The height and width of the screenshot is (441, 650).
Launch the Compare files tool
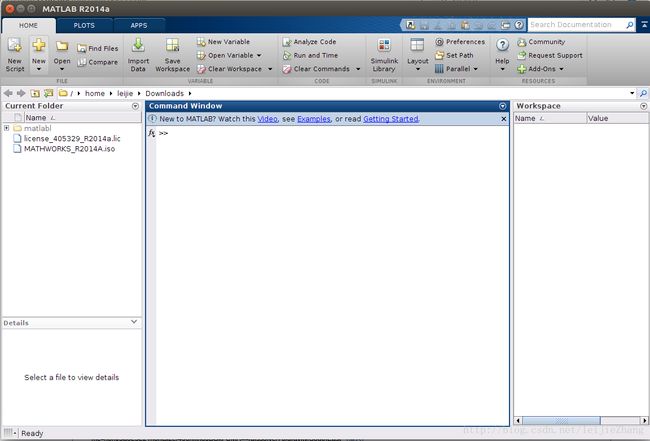pyautogui.click(x=98, y=62)
